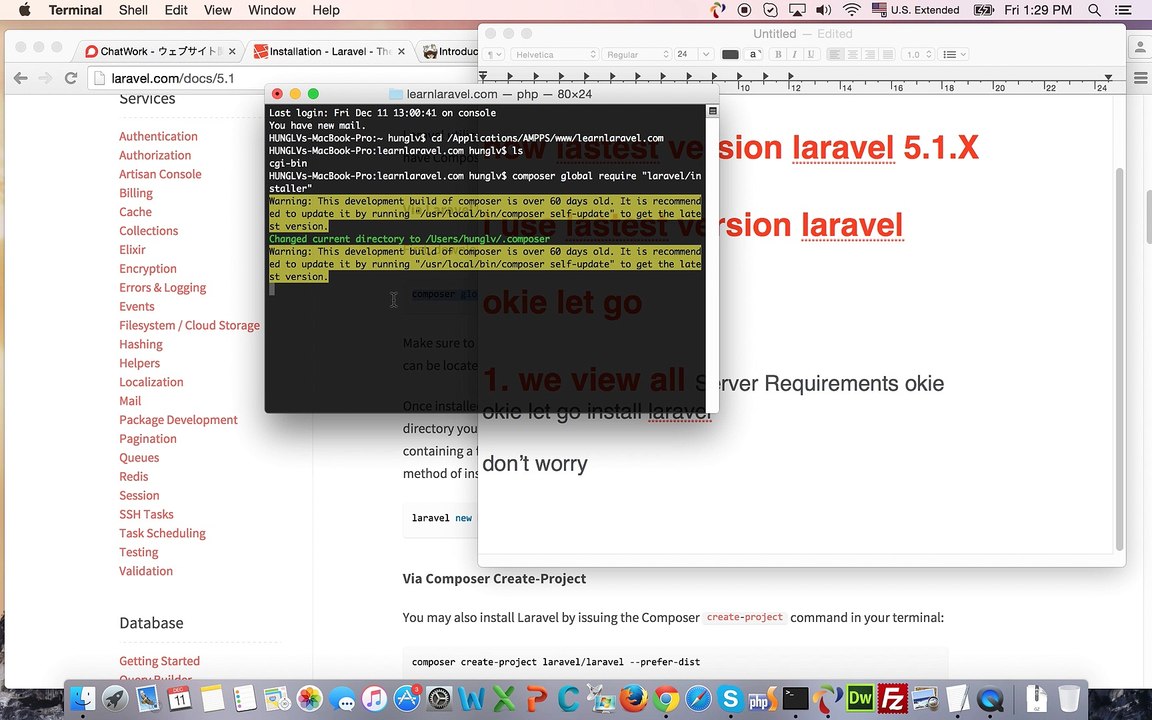Image resolution: width=1152 pixels, height=720 pixels.
Task: Open Skype from the Dock
Action: pos(730,698)
